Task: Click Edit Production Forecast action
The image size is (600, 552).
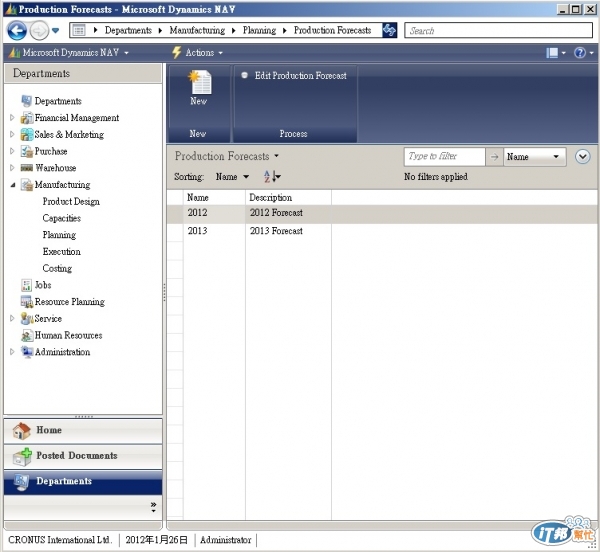Action: 300,76
